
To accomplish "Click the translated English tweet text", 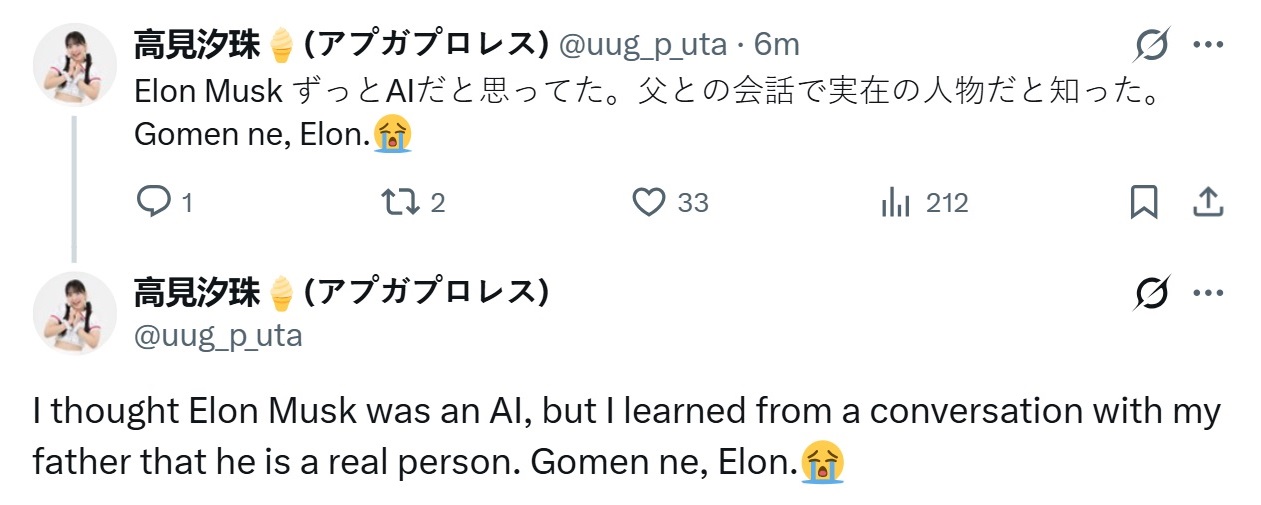I will click(627, 437).
